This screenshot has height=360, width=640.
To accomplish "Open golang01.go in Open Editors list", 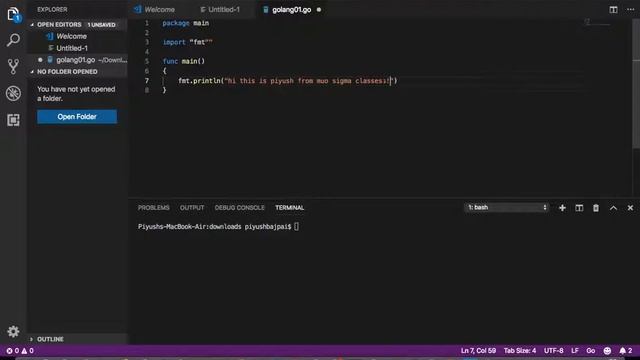I will [x=77, y=60].
